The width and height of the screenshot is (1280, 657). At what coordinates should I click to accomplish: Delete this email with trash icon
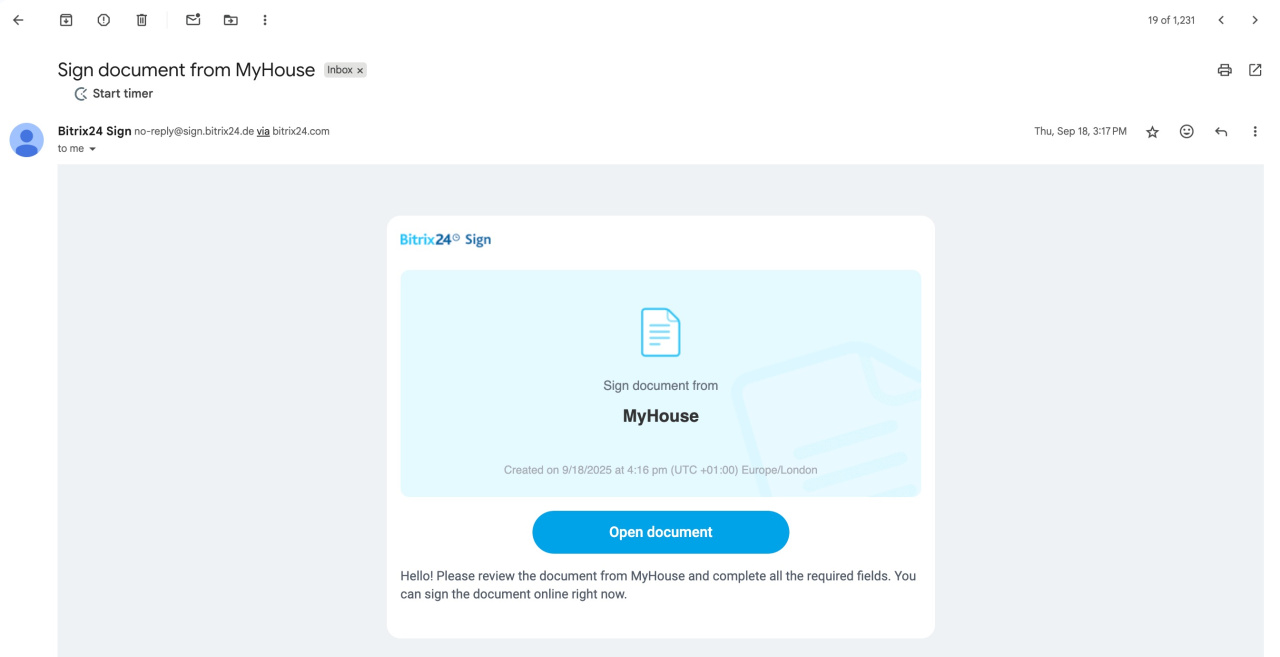click(142, 20)
